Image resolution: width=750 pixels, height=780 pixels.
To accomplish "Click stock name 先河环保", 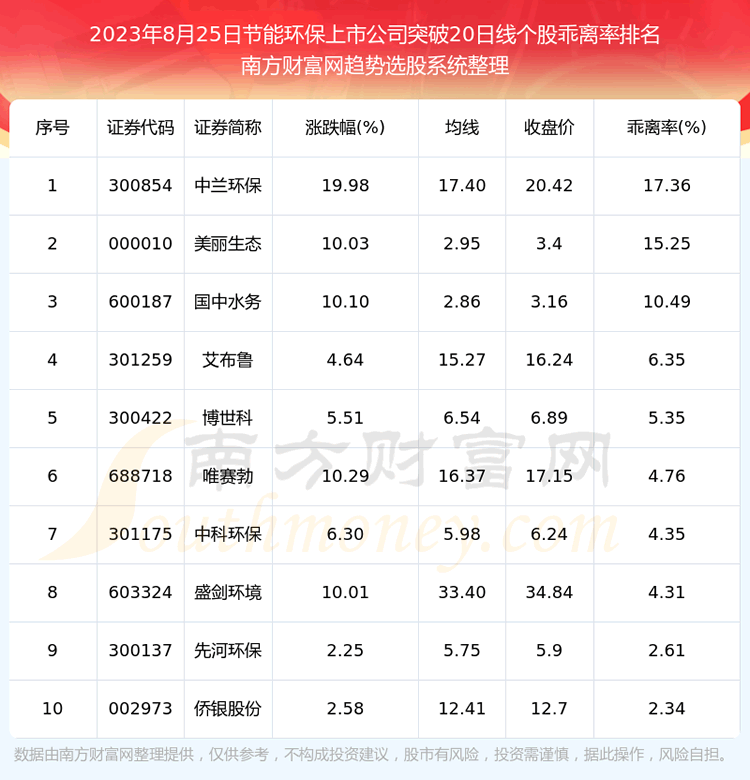I will pos(228,650).
